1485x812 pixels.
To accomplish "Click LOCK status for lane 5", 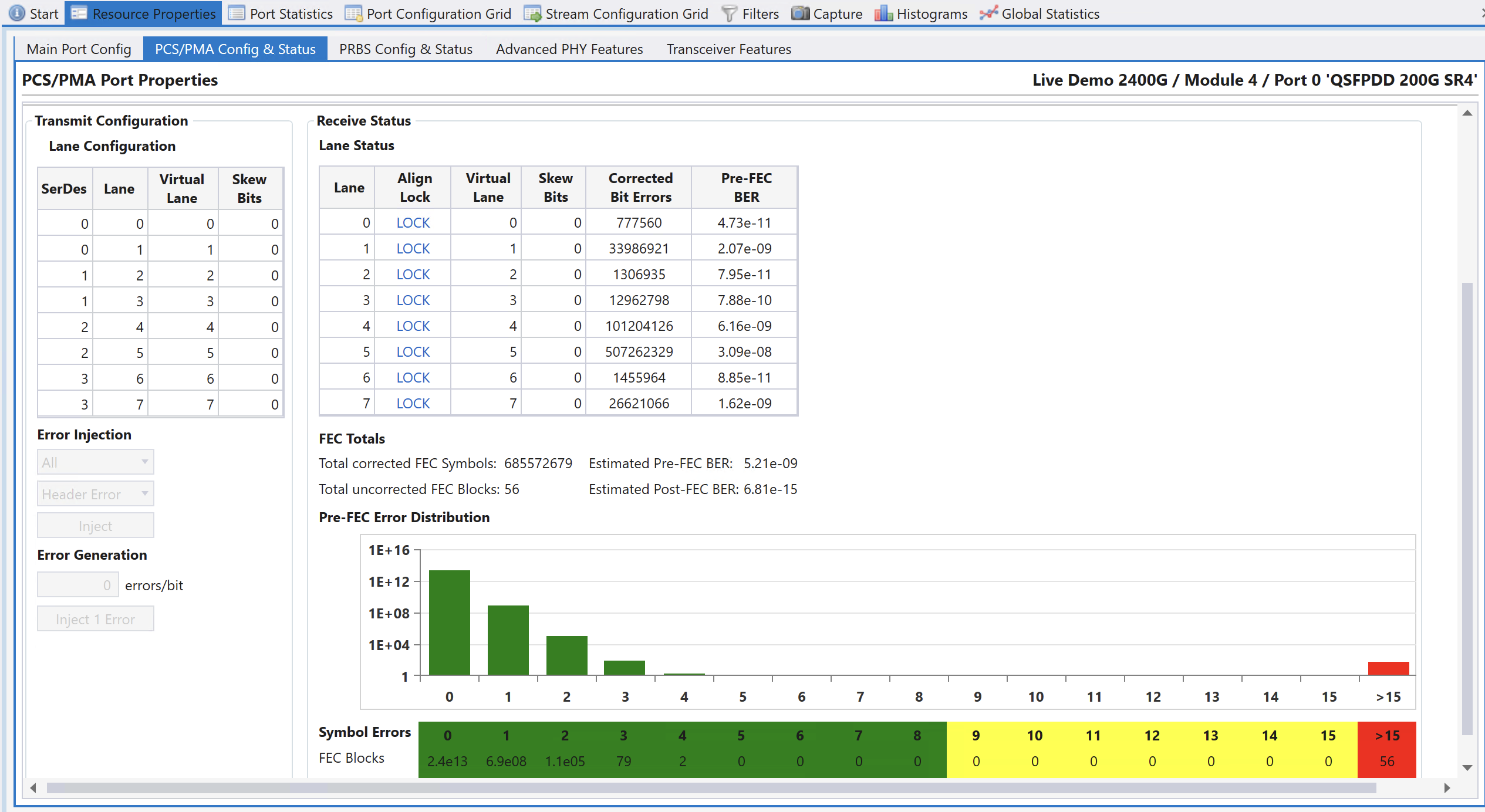I will pyautogui.click(x=413, y=351).
